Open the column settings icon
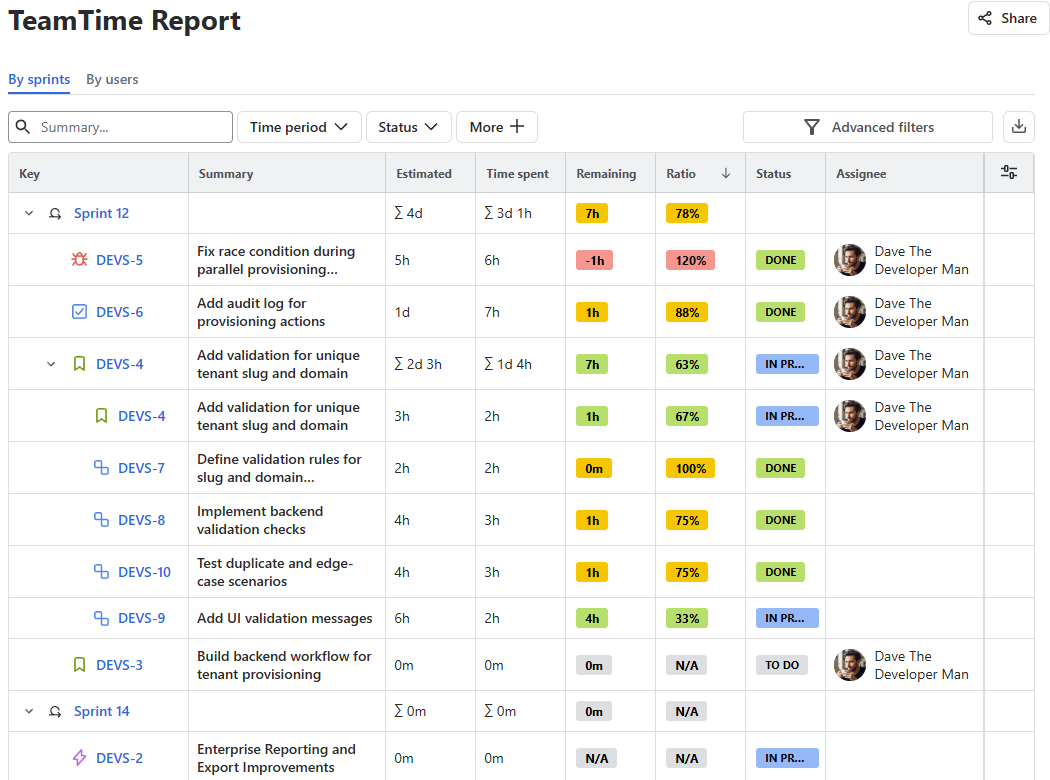 coord(1009,173)
